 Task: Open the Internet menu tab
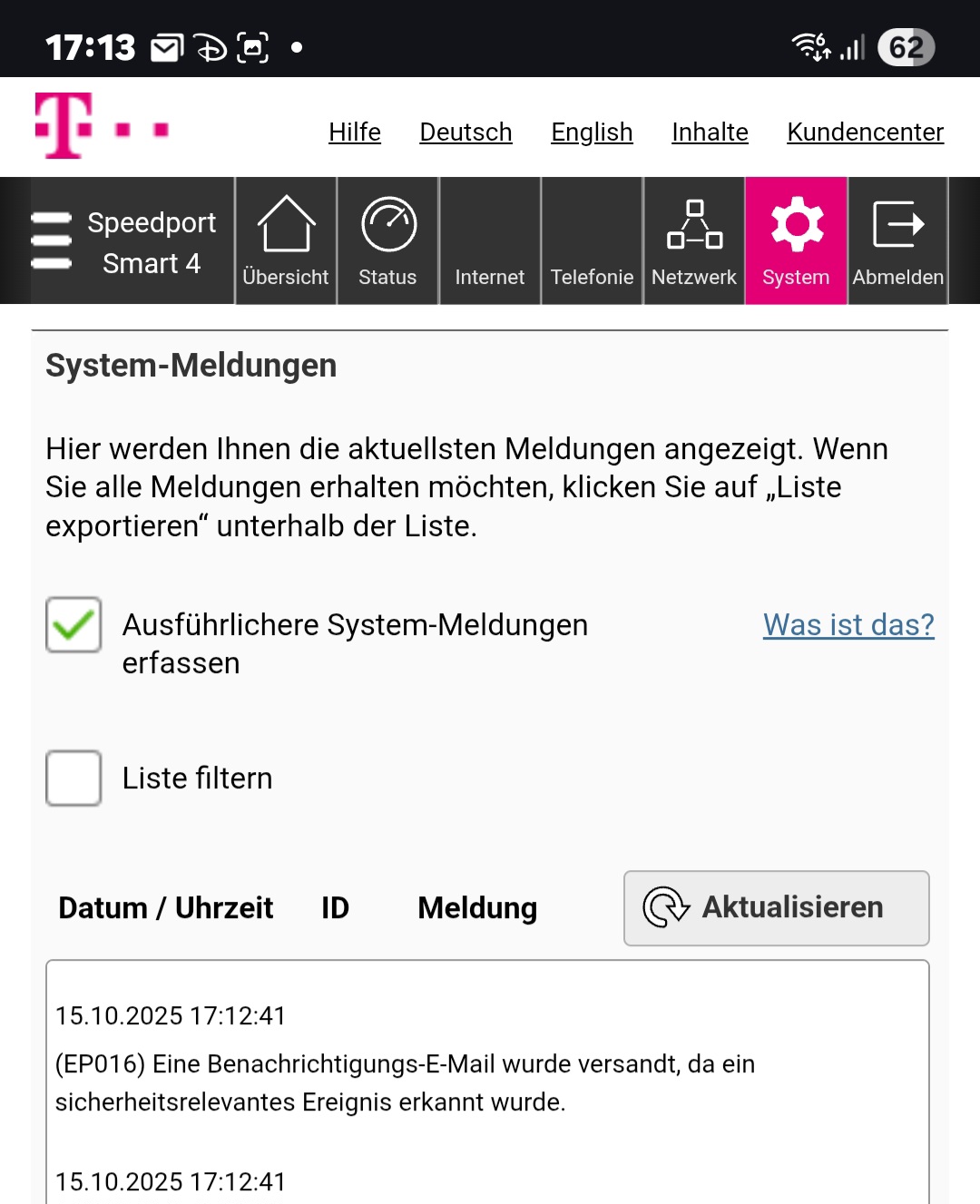[490, 240]
